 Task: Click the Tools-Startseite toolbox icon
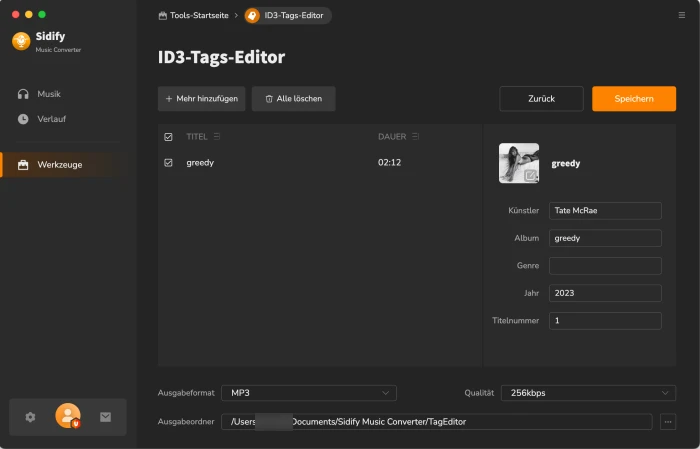(162, 16)
